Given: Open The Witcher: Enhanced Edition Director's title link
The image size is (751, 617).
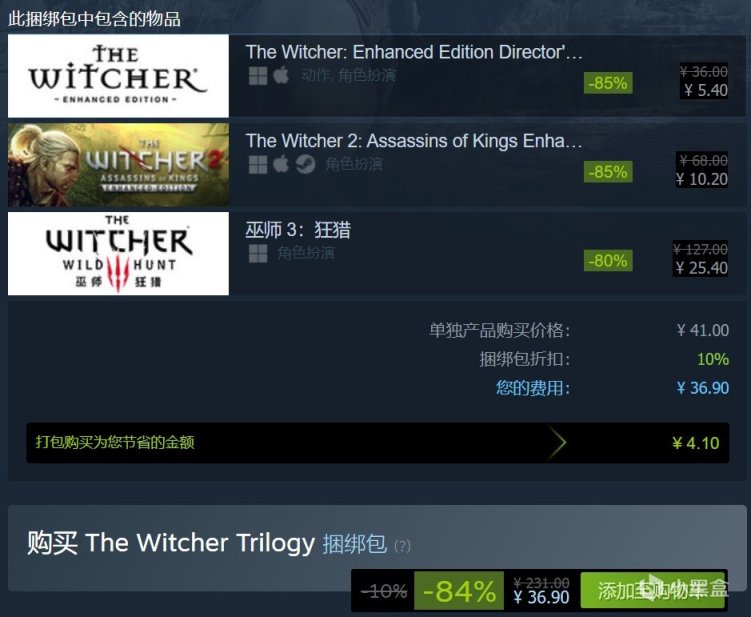Looking at the screenshot, I should (x=414, y=52).
